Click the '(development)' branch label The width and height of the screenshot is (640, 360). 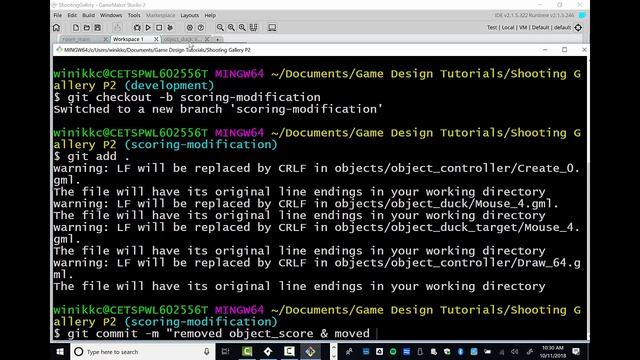click(169, 85)
